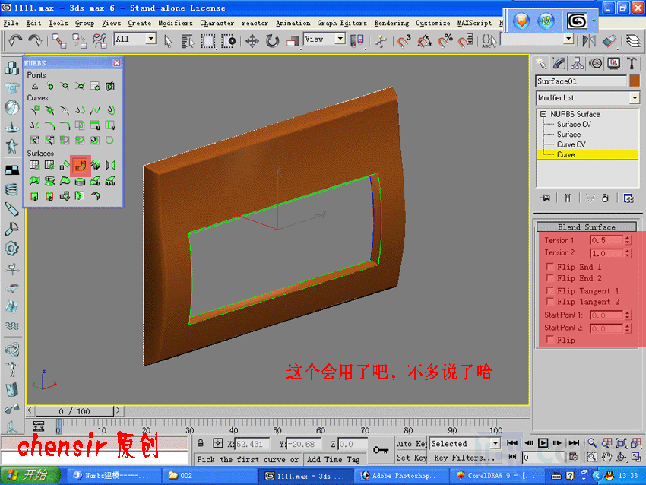Click the Rectangular Selection Region icon
Viewport: 646px width, 485px height.
click(208, 41)
